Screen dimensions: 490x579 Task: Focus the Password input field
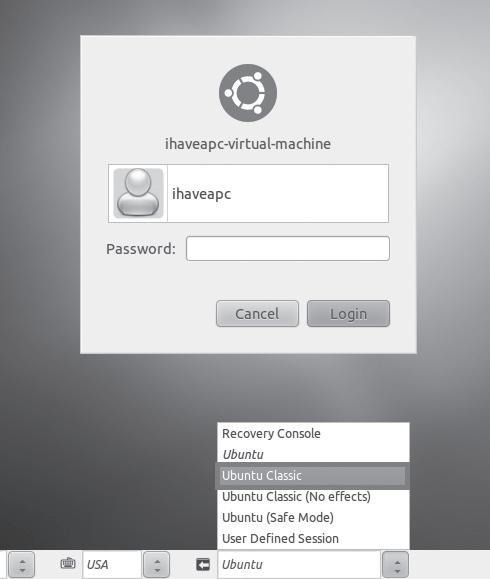[x=288, y=249]
